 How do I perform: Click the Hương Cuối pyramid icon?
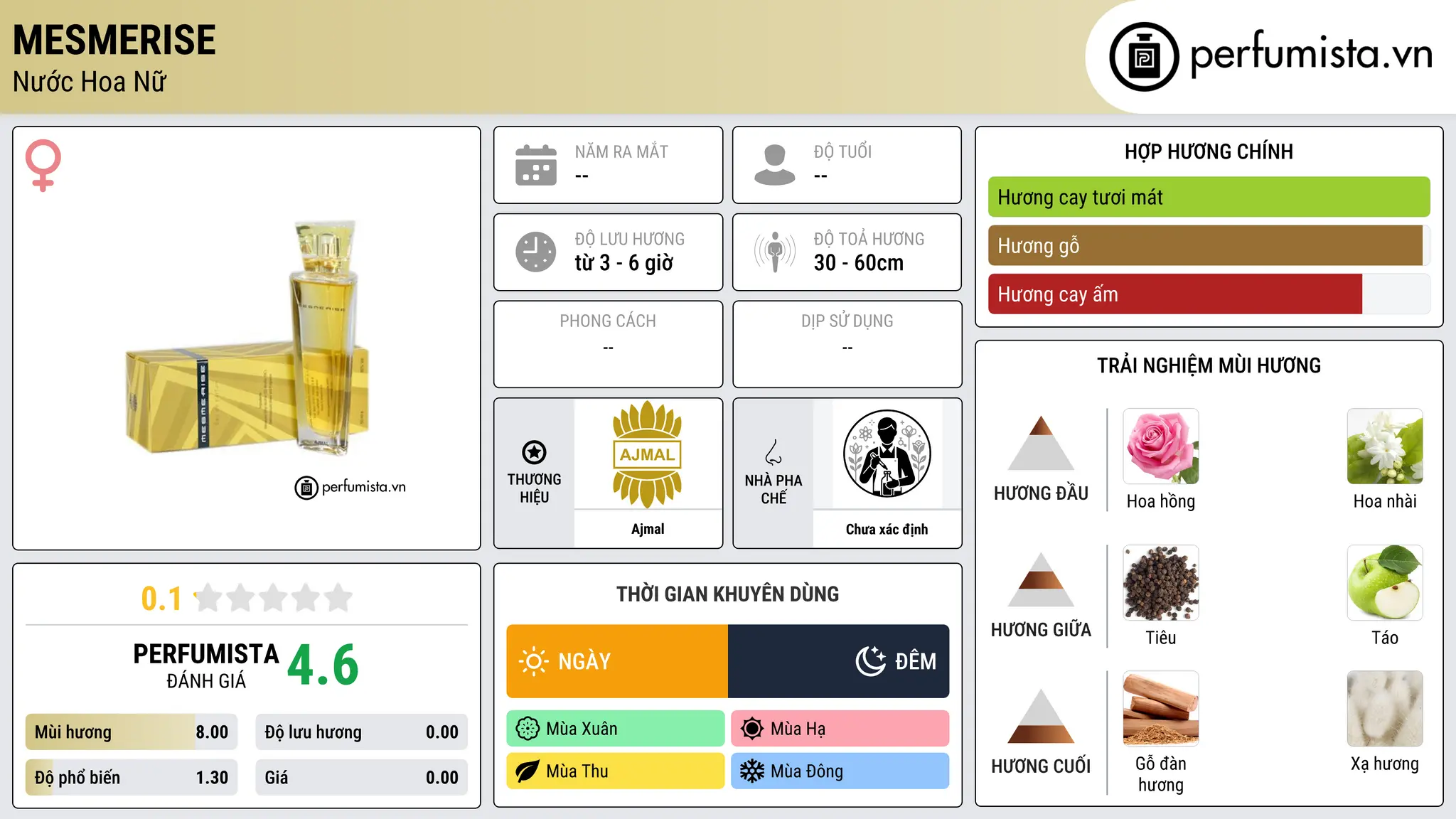(1041, 716)
